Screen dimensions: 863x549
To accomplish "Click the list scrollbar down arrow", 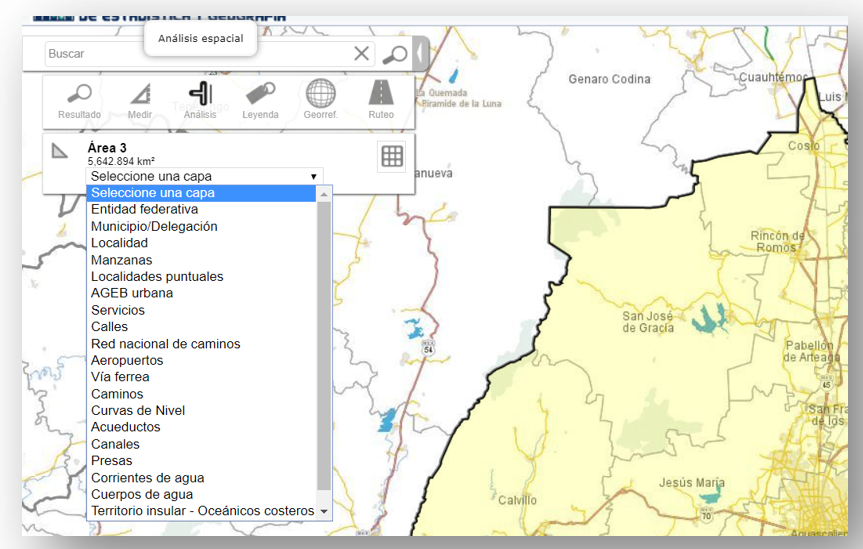I will [323, 511].
